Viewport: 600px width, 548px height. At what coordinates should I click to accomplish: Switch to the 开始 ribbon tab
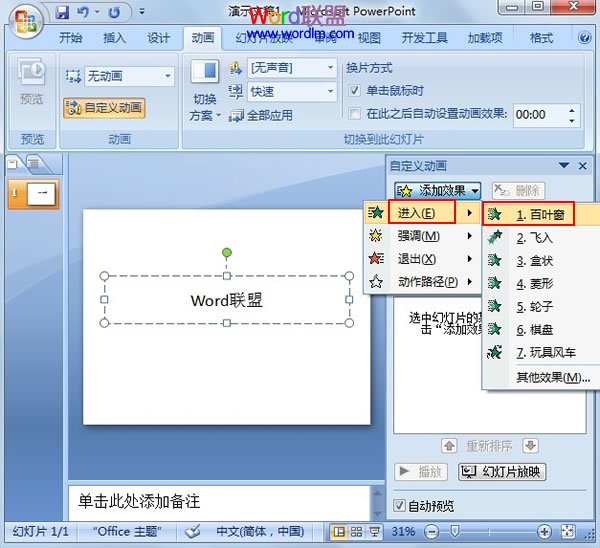tap(71, 38)
